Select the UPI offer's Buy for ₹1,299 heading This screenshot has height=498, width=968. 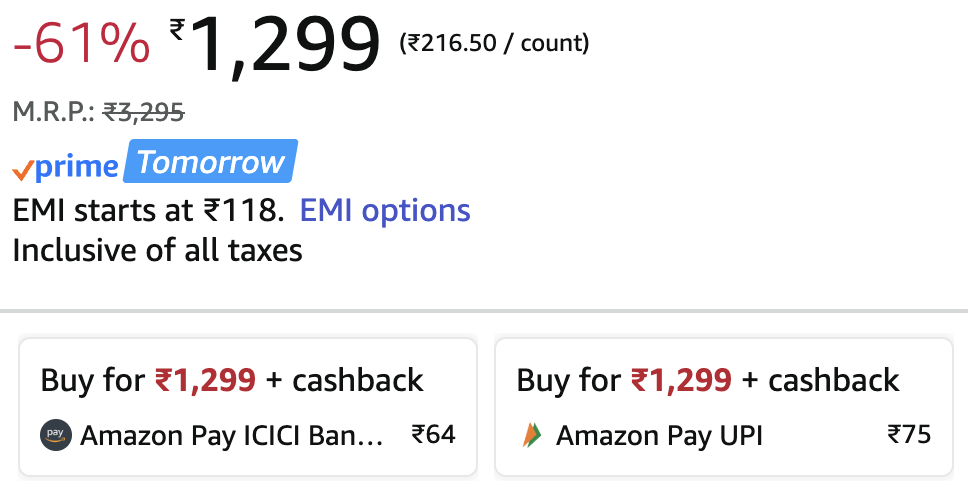pos(708,380)
